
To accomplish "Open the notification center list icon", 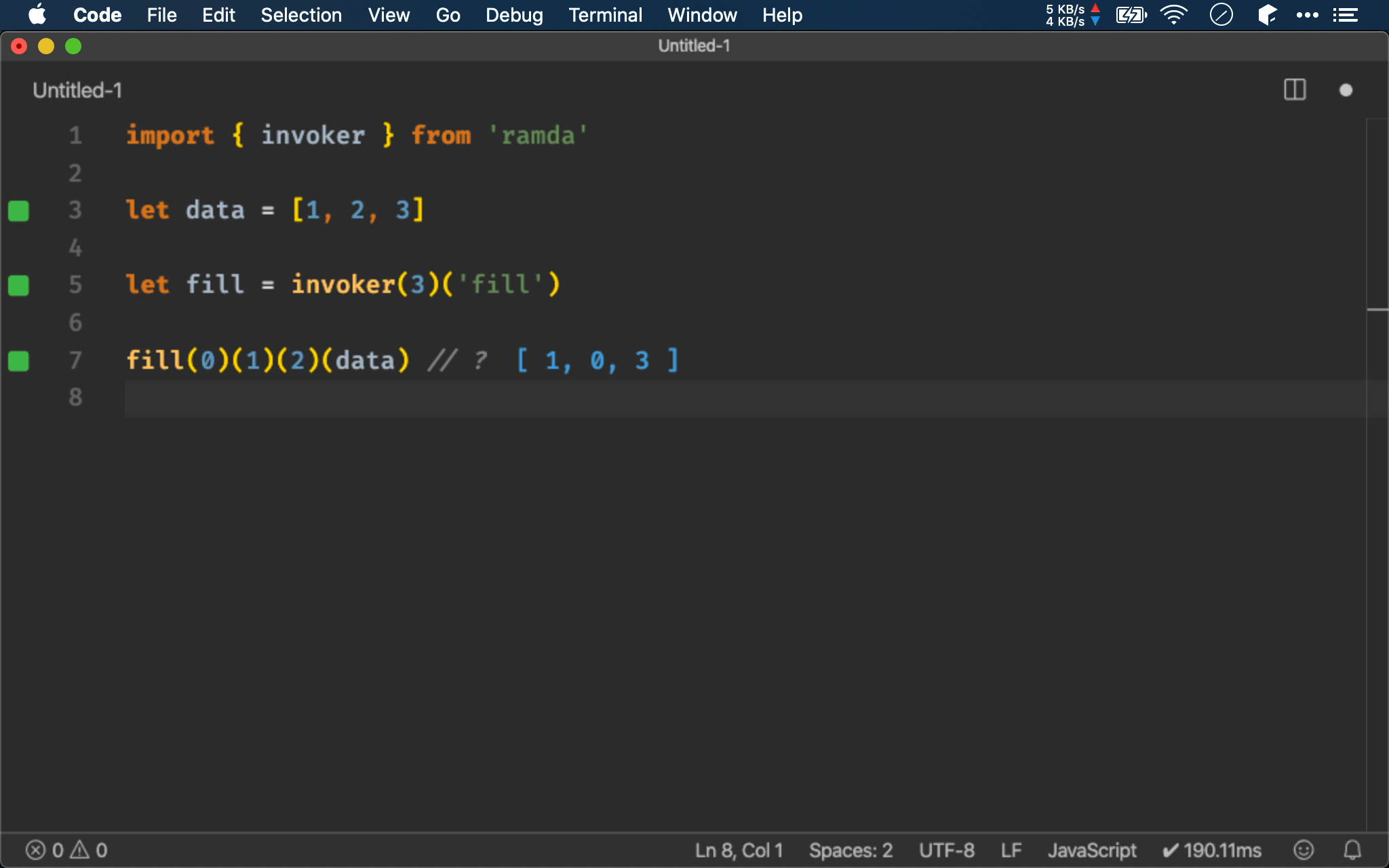I will click(x=1345, y=15).
